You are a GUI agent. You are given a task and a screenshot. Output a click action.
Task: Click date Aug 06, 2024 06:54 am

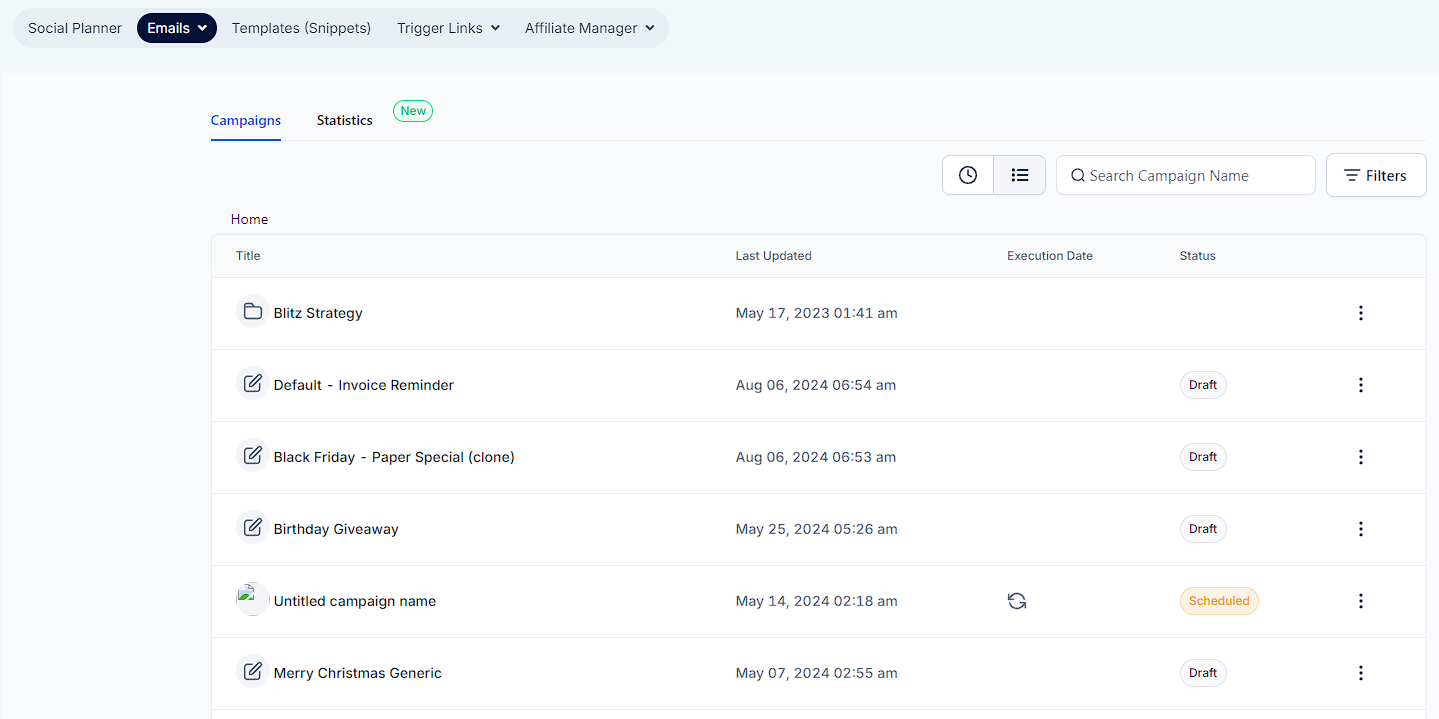816,385
